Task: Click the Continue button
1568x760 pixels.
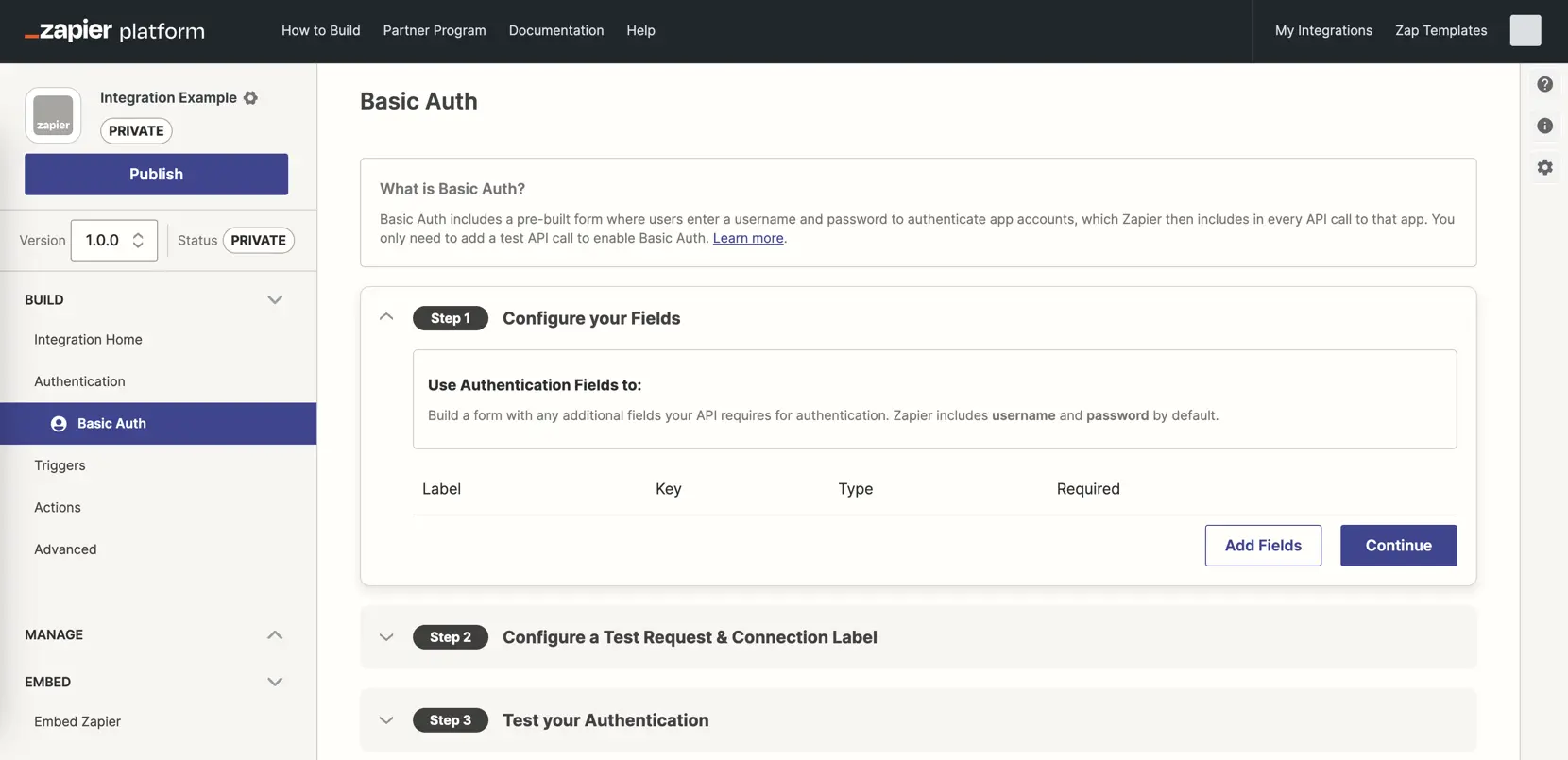Action: (x=1398, y=546)
